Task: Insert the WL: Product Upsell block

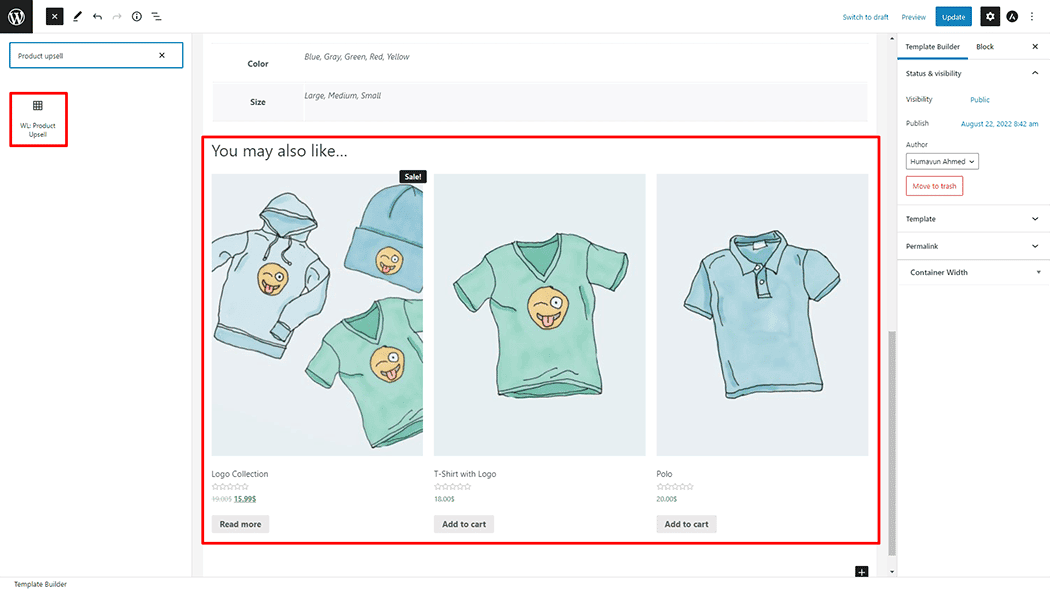Action: pos(38,118)
